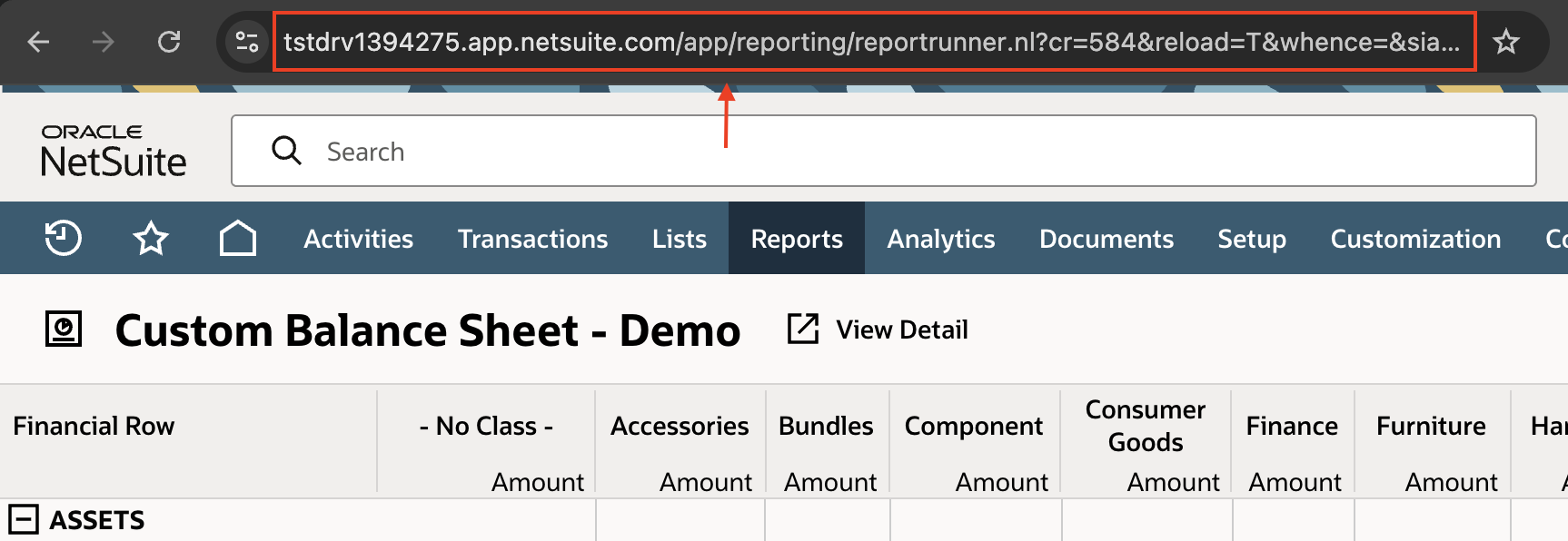The image size is (1568, 541).
Task: Click into the NetSuite global Search field
Action: (x=881, y=152)
